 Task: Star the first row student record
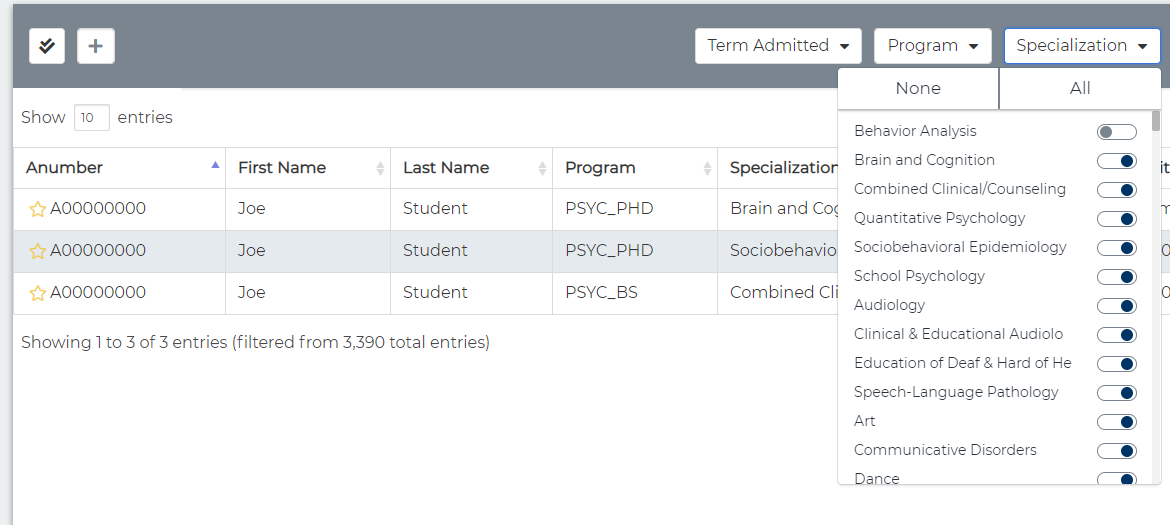38,209
